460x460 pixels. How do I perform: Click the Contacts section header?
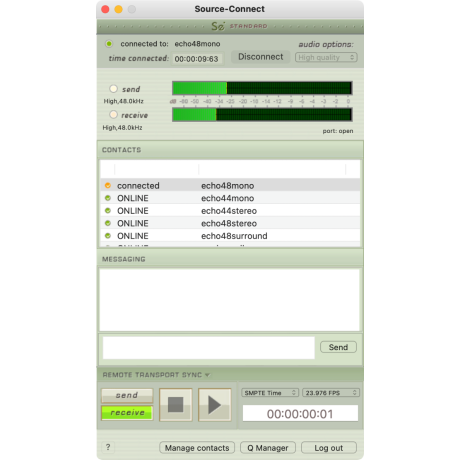click(x=230, y=150)
